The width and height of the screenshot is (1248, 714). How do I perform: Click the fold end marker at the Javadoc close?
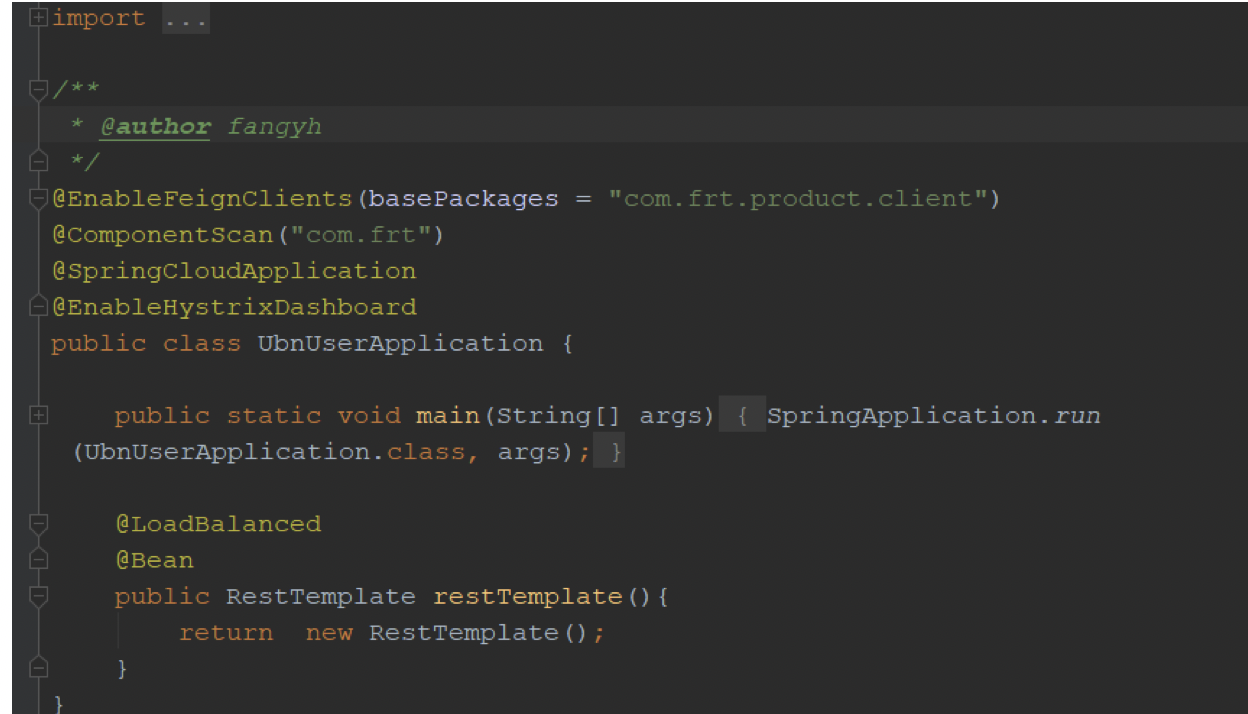pyautogui.click(x=37, y=161)
